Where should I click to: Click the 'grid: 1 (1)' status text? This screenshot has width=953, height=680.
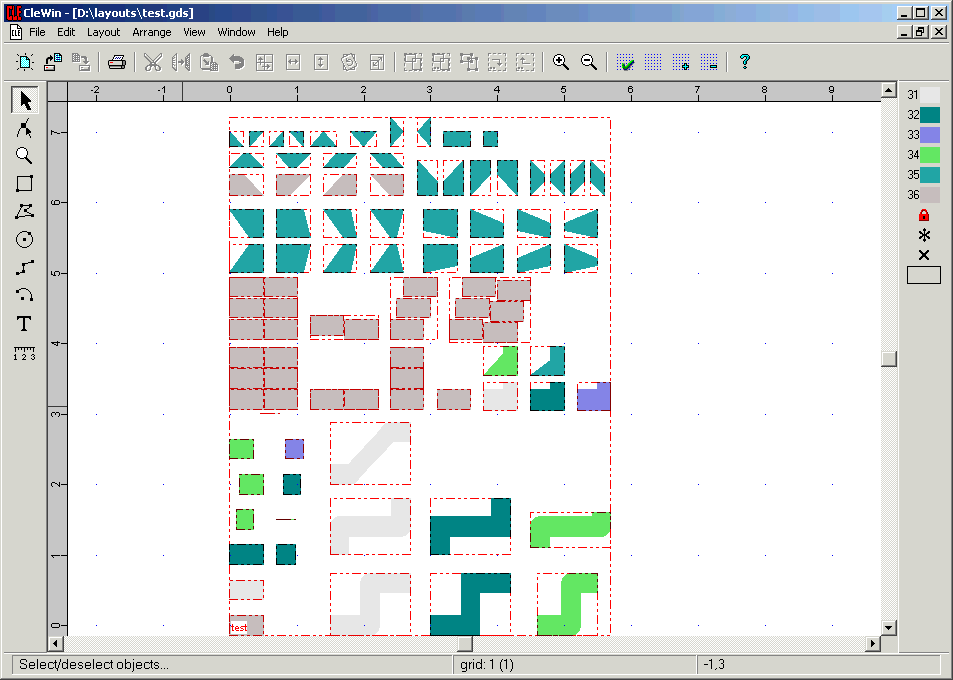click(487, 665)
